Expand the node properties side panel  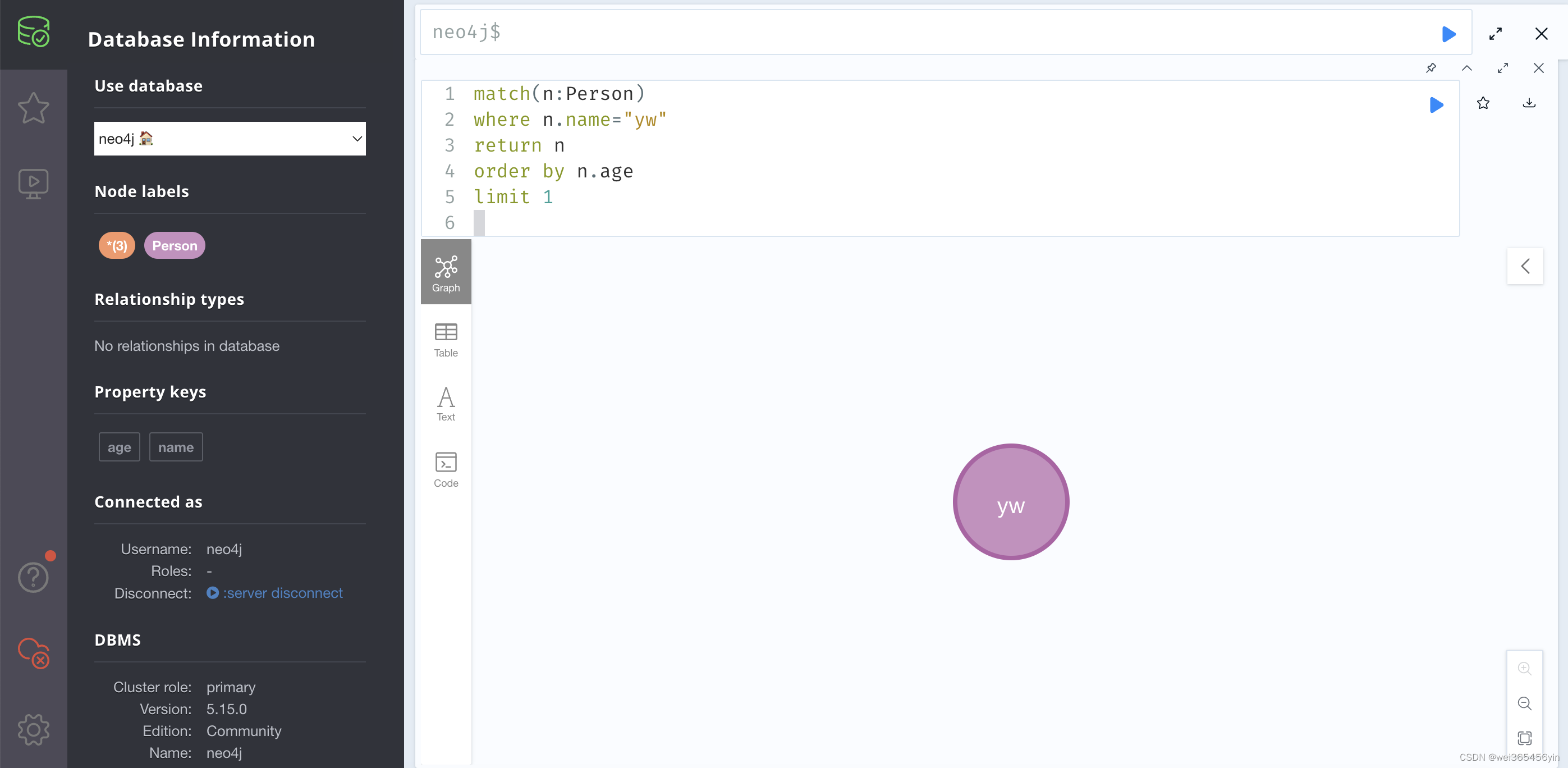[1525, 266]
